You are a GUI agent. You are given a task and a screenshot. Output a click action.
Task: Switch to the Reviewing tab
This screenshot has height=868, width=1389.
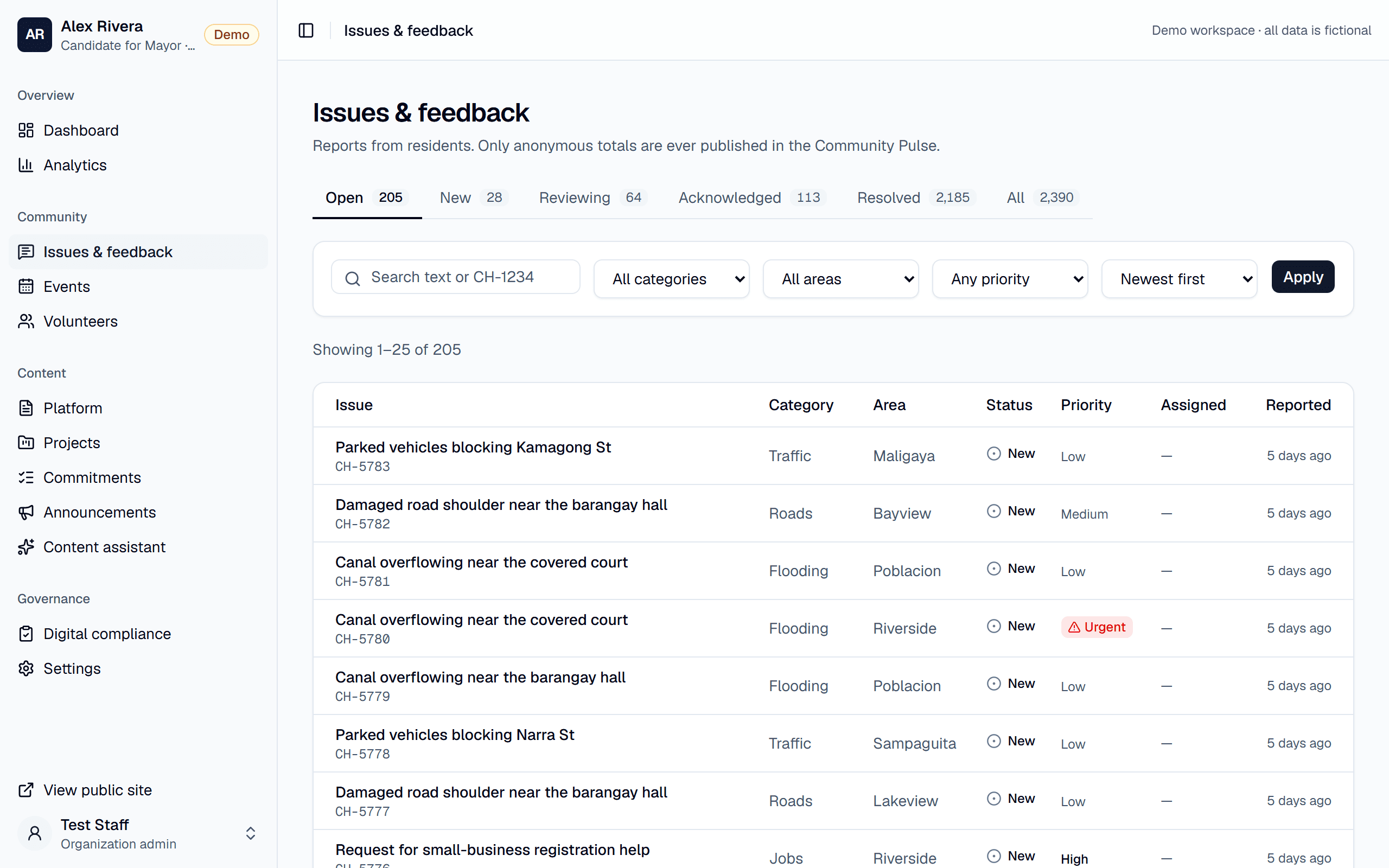(593, 197)
